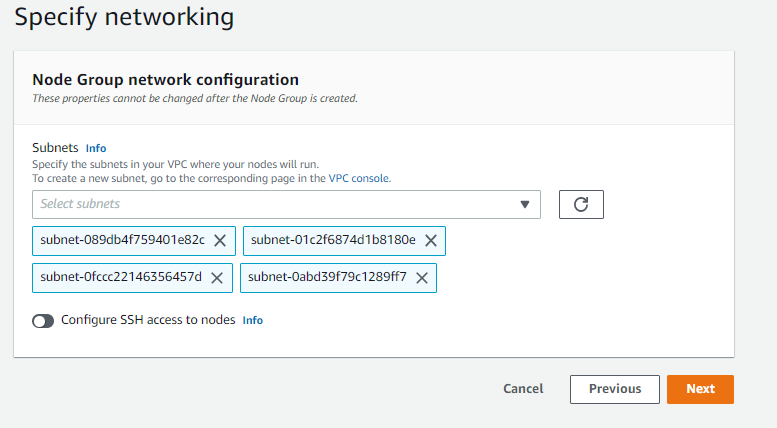Remove subnet-089db4f759401e82c with its X icon
The width and height of the screenshot is (777, 428).
pos(220,240)
